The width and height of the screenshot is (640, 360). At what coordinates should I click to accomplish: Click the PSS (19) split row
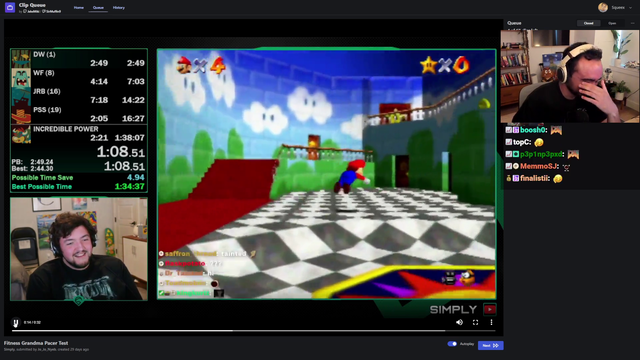coord(78,114)
